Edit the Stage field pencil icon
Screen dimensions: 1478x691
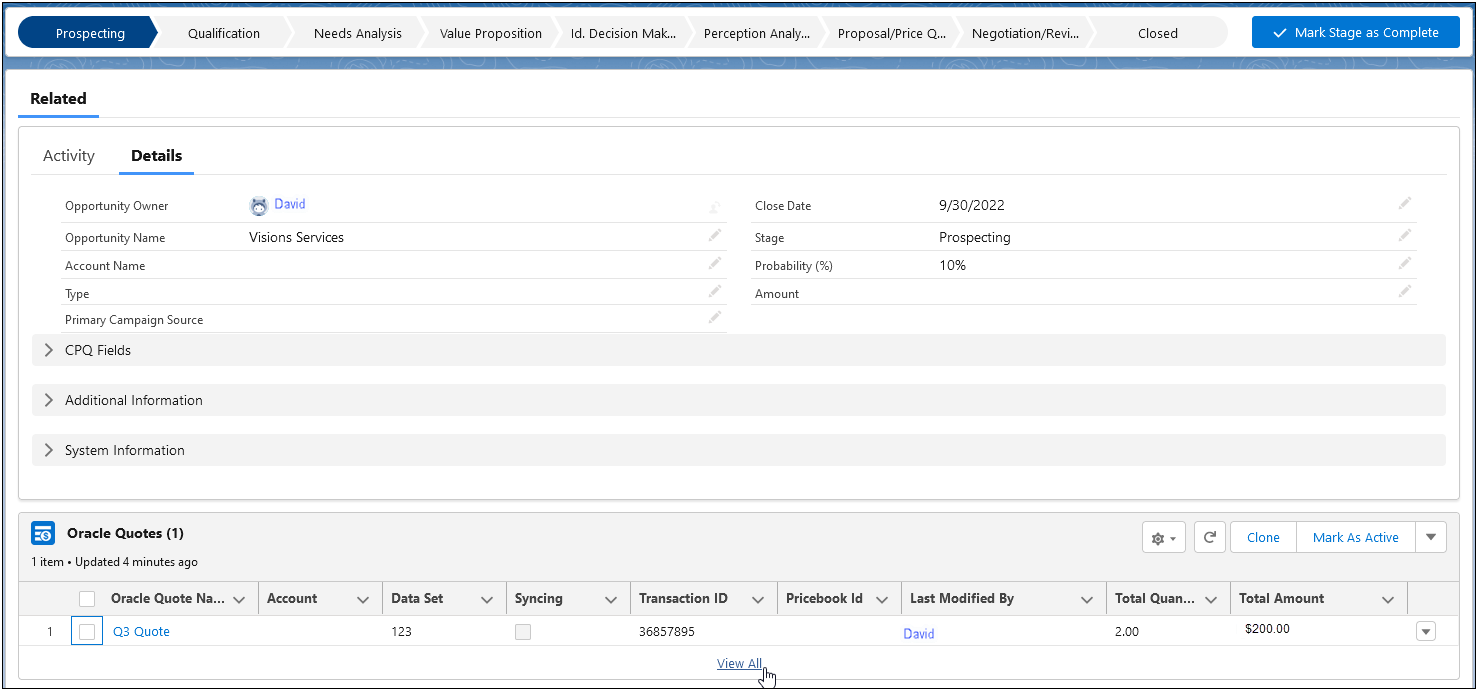point(1404,235)
